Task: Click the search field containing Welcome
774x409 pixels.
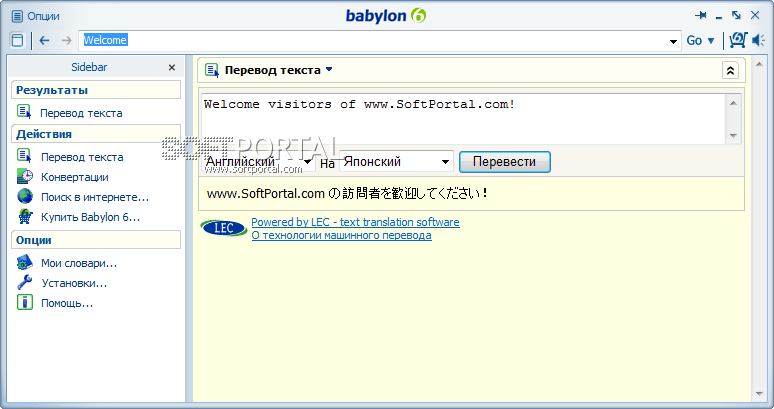Action: pos(374,40)
